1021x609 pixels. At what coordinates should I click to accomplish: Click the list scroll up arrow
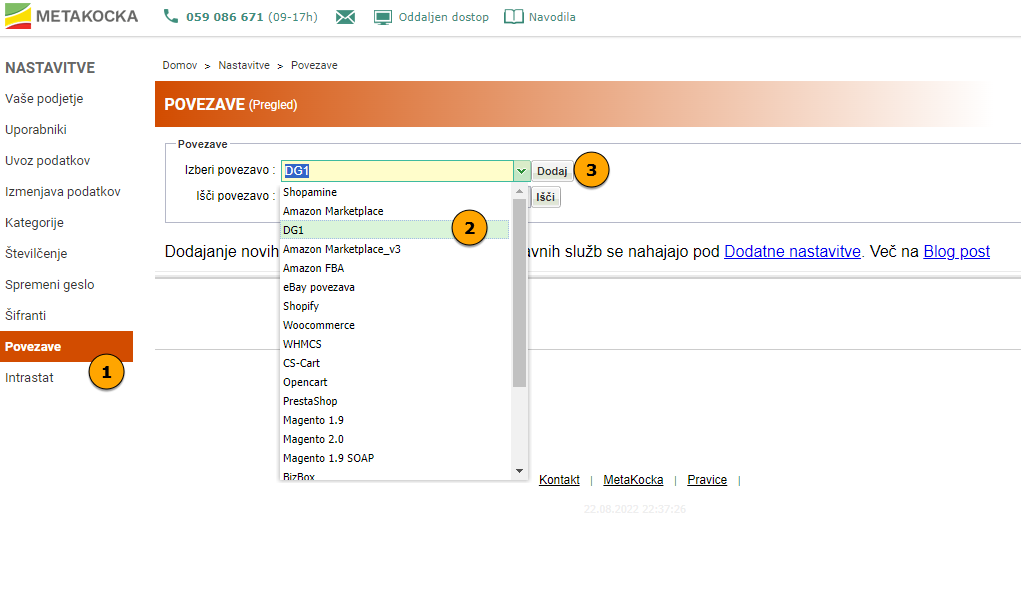[519, 191]
